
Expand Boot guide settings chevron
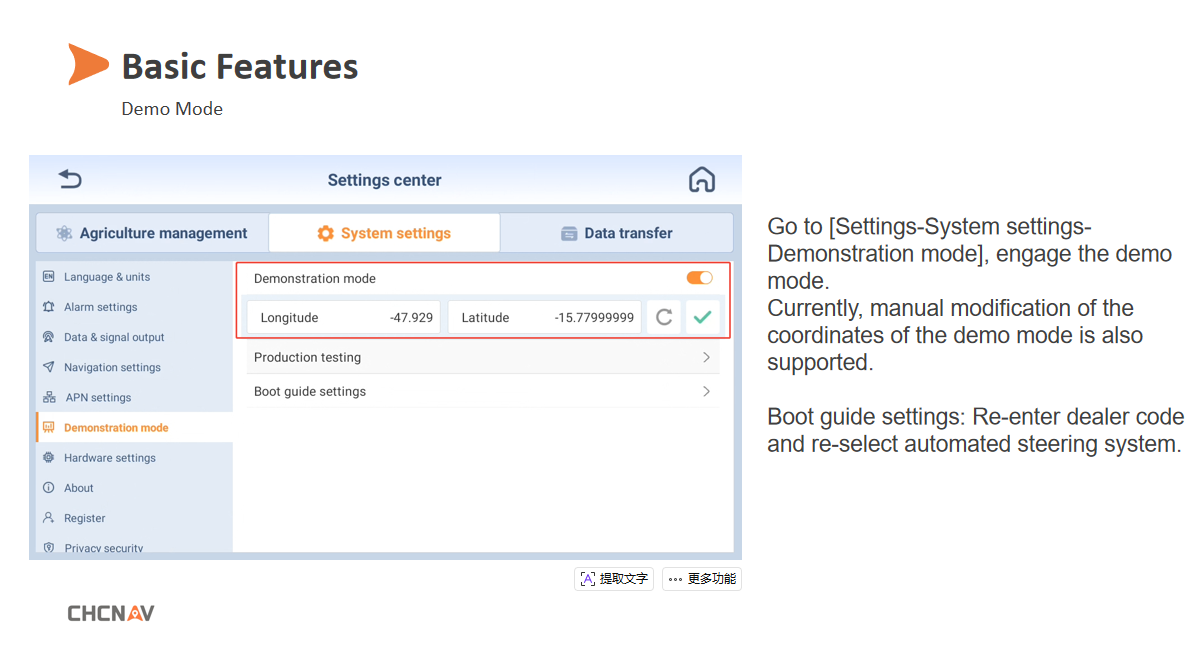(x=706, y=391)
